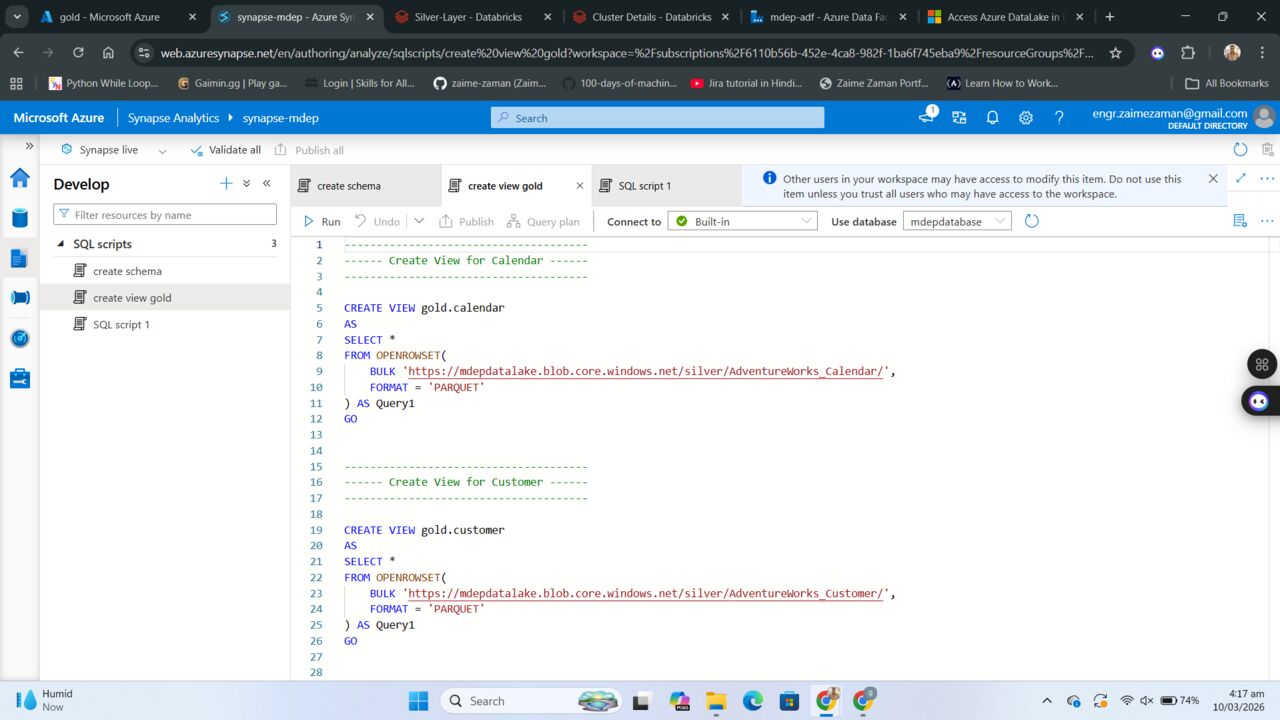Click the synapse-mdep workspace breadcrumb
Viewport: 1280px width, 720px height.
click(x=280, y=118)
